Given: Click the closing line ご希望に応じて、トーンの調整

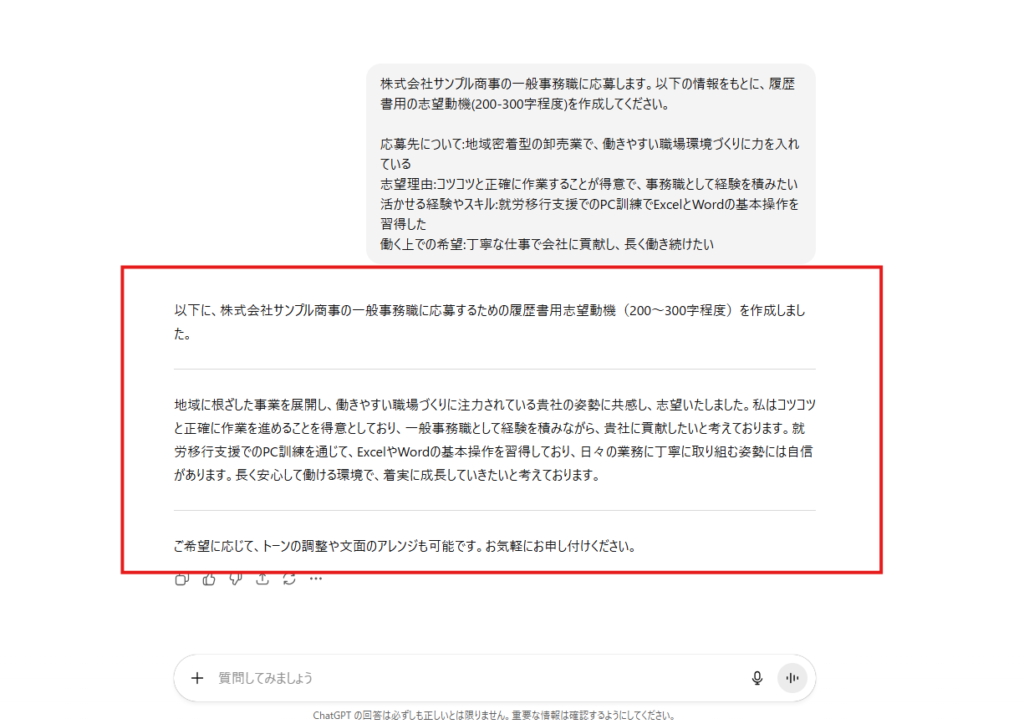Looking at the screenshot, I should [404, 546].
